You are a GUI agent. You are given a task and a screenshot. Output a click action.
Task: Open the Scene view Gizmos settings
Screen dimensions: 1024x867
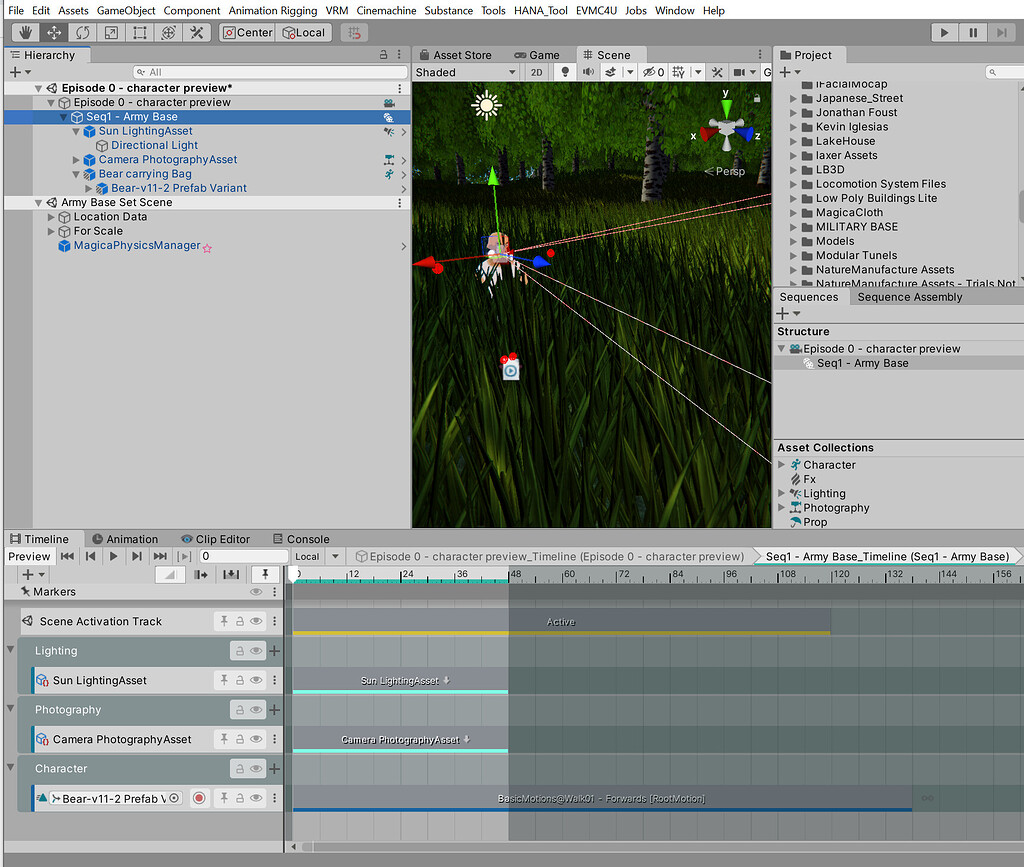click(x=768, y=72)
